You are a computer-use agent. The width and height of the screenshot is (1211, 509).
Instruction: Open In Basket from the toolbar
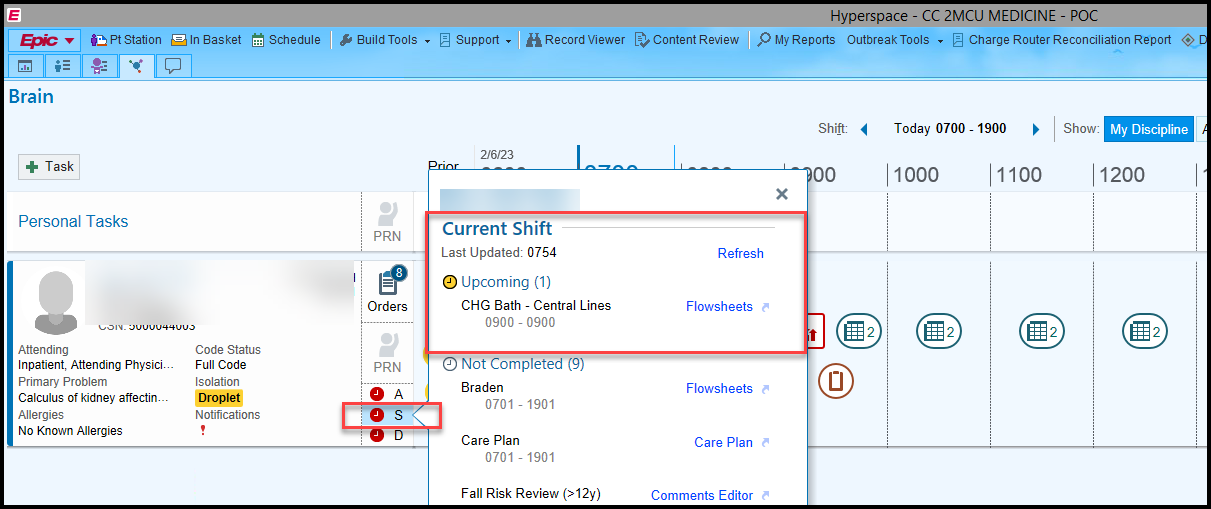(207, 40)
